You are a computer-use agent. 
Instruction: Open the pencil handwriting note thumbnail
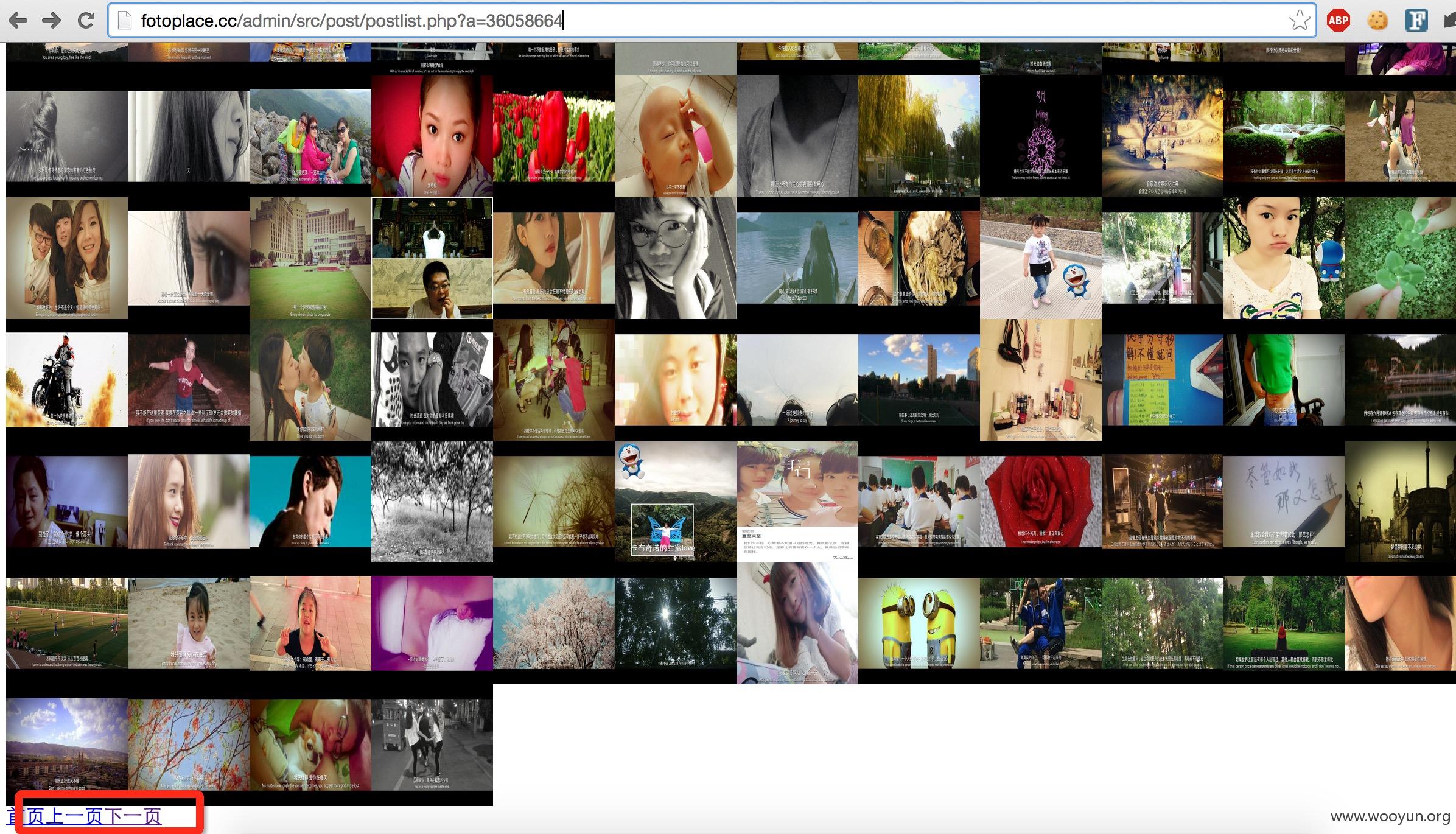click(1284, 502)
